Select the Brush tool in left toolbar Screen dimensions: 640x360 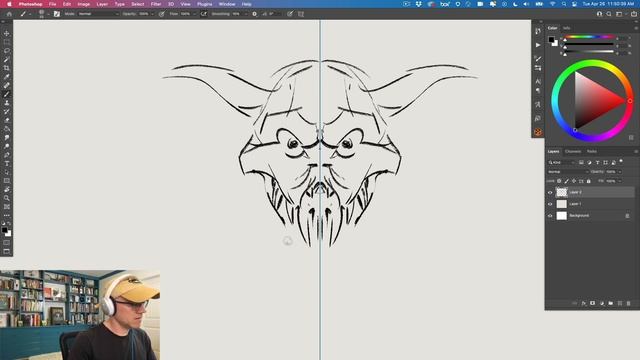(x=7, y=94)
